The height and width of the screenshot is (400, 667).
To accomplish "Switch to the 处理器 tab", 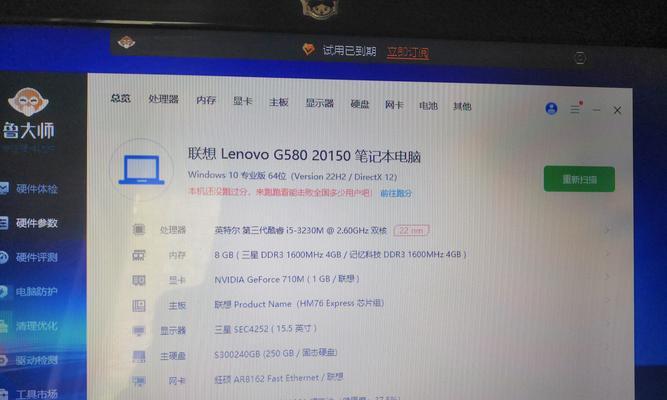I will (x=163, y=100).
